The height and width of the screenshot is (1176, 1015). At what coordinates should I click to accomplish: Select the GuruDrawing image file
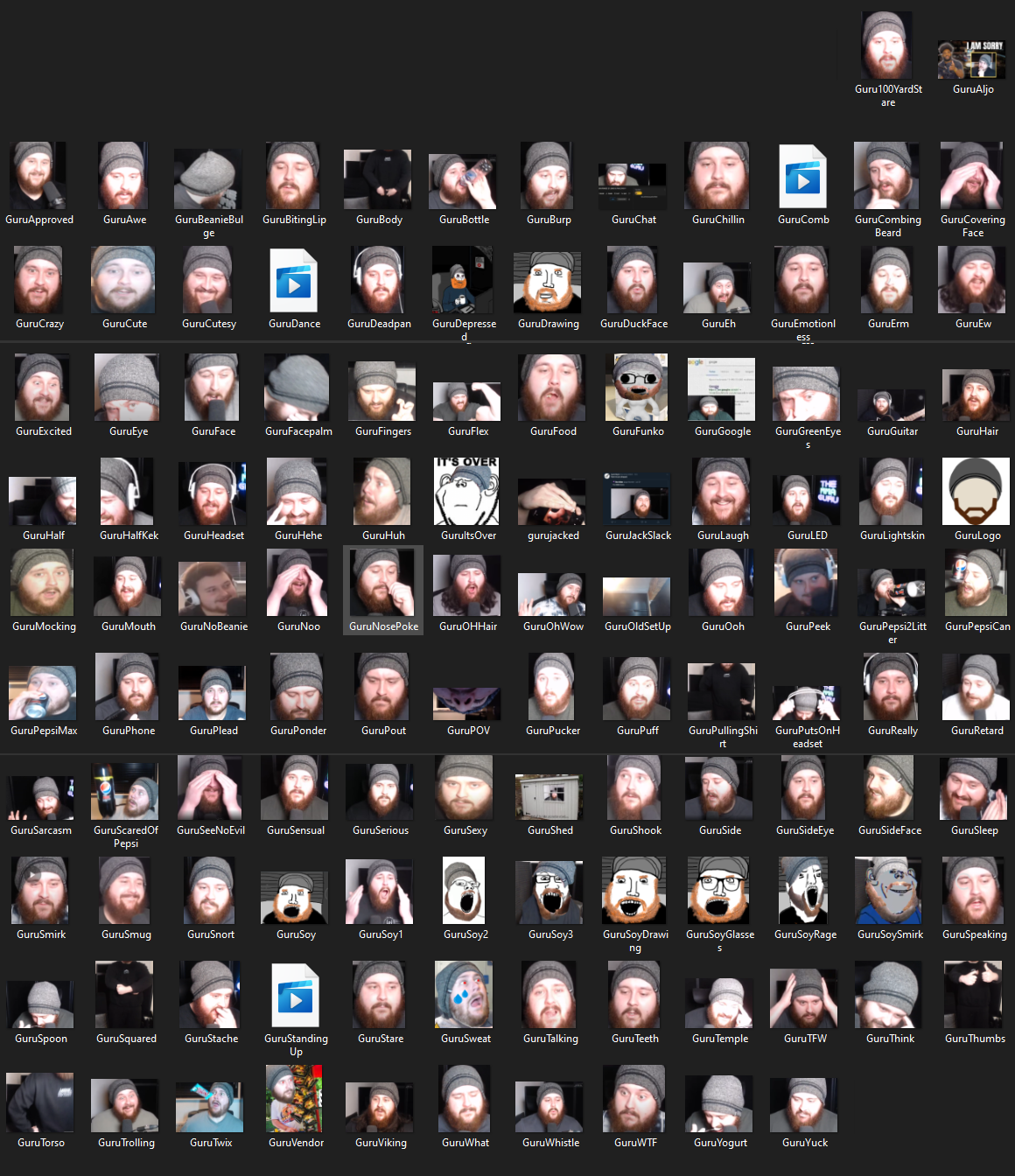click(547, 282)
